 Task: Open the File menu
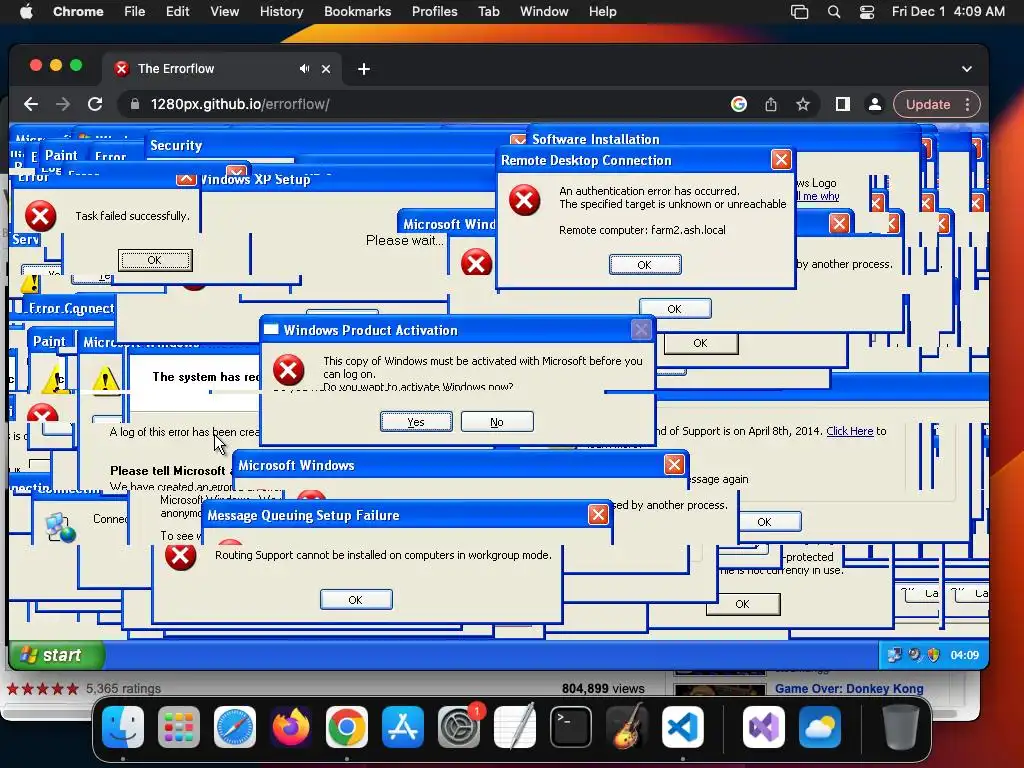point(135,11)
